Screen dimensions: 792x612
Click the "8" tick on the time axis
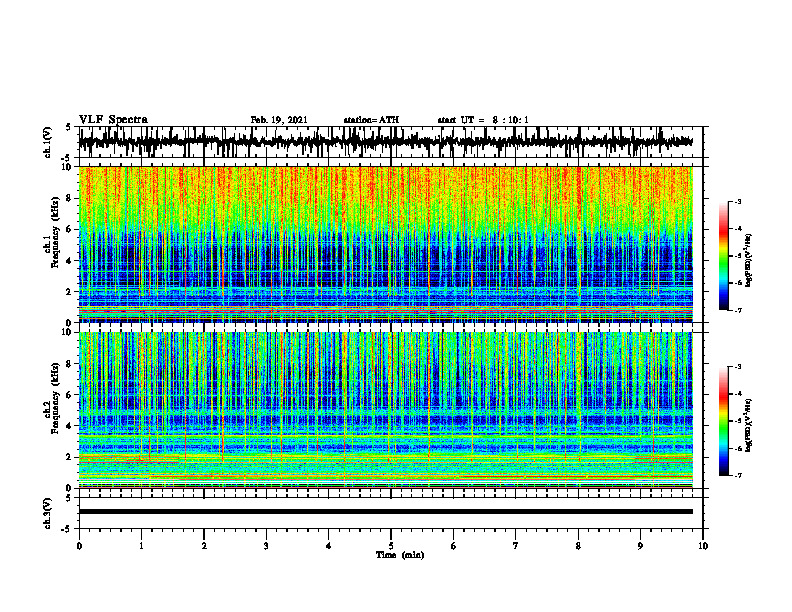(x=578, y=546)
